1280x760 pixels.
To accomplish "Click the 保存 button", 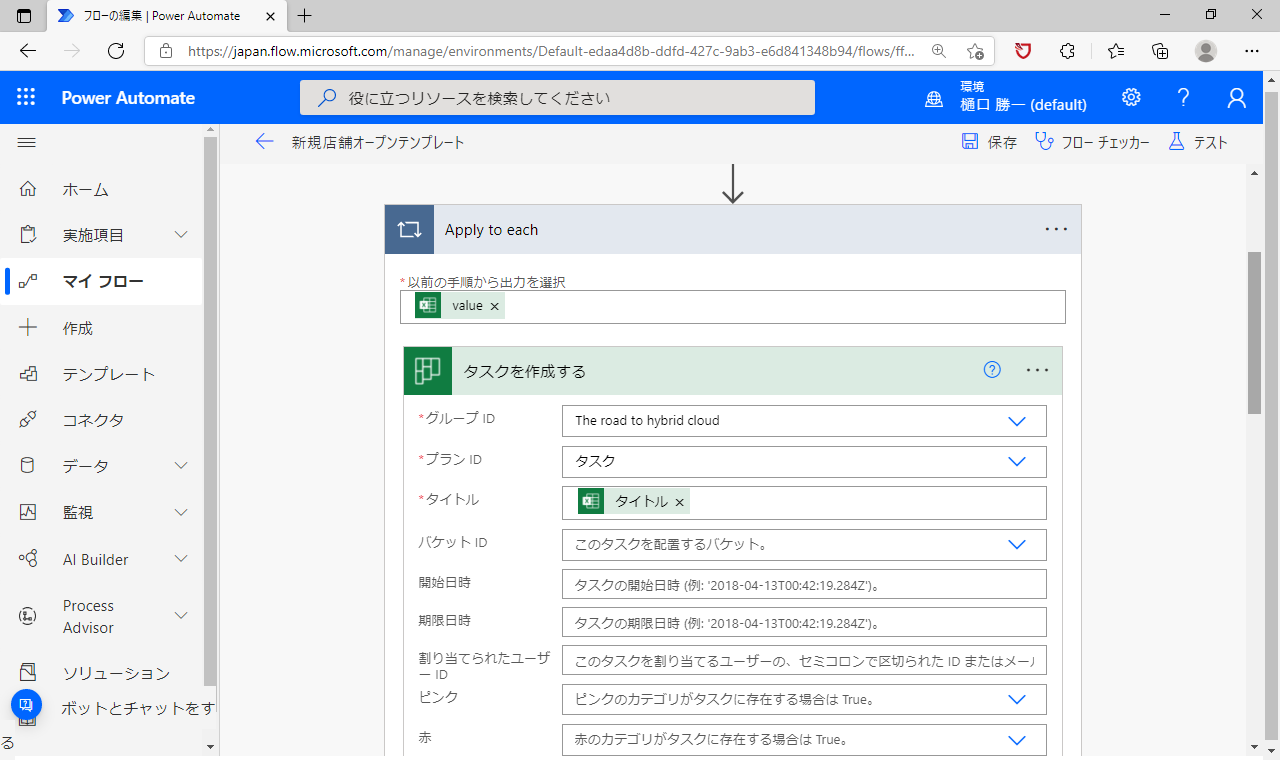I will (x=990, y=142).
